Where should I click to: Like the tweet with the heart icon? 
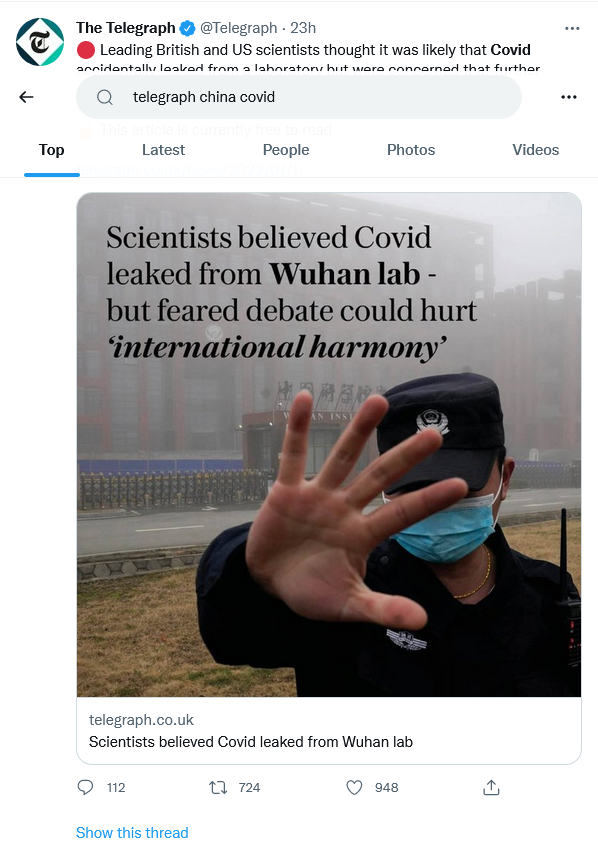[x=354, y=787]
